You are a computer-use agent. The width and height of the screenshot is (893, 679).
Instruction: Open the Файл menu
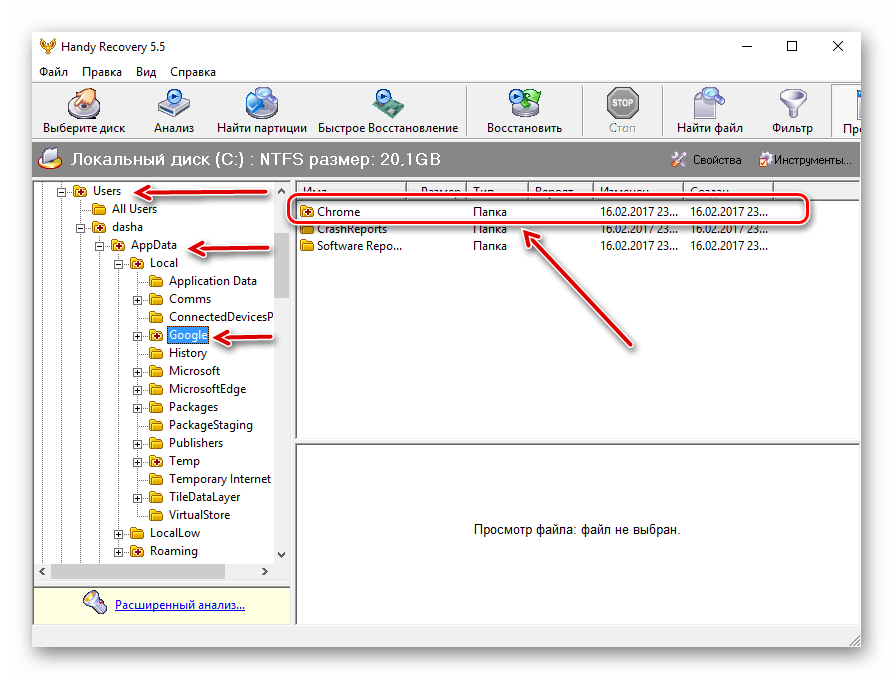(x=53, y=72)
